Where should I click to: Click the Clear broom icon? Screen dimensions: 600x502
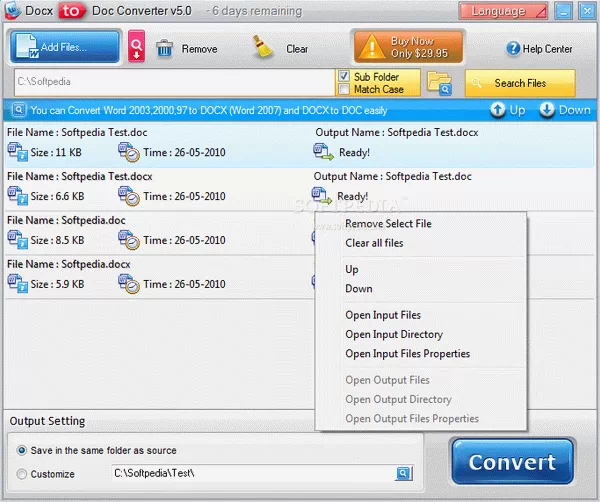tap(264, 48)
